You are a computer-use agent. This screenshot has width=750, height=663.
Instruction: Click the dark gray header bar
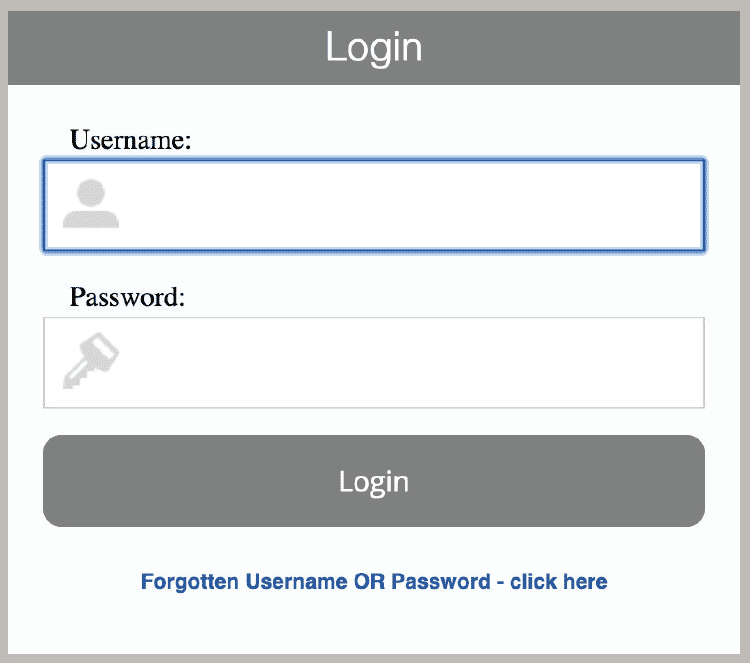150,47
